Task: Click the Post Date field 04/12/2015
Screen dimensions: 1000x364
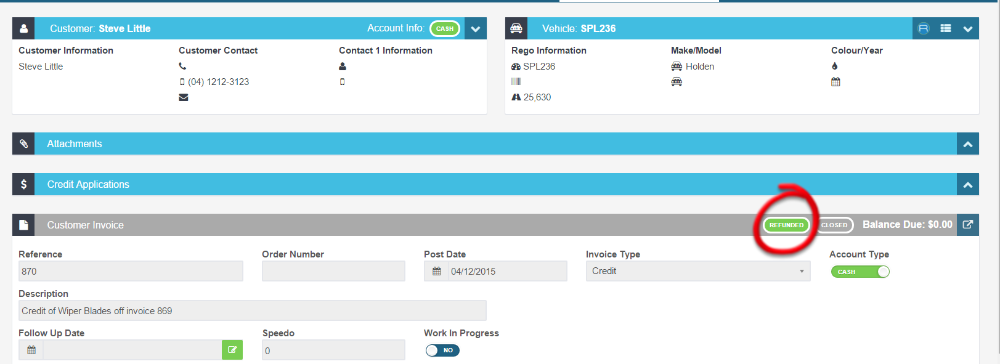Action: (x=508, y=271)
